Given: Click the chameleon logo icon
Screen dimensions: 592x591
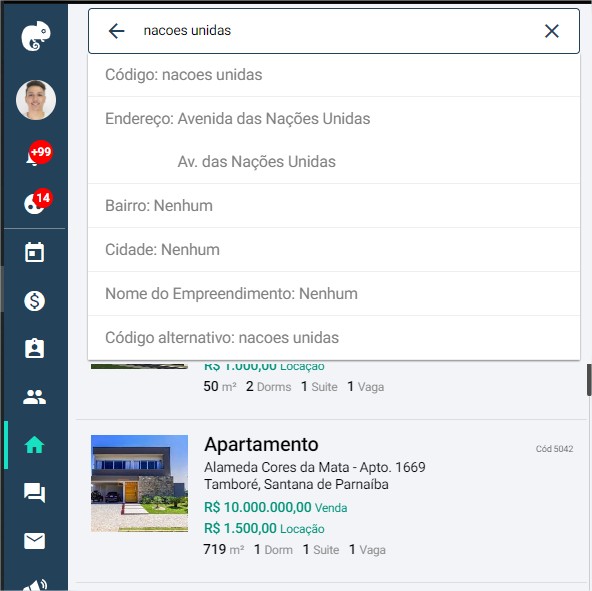Looking at the screenshot, I should (35, 36).
